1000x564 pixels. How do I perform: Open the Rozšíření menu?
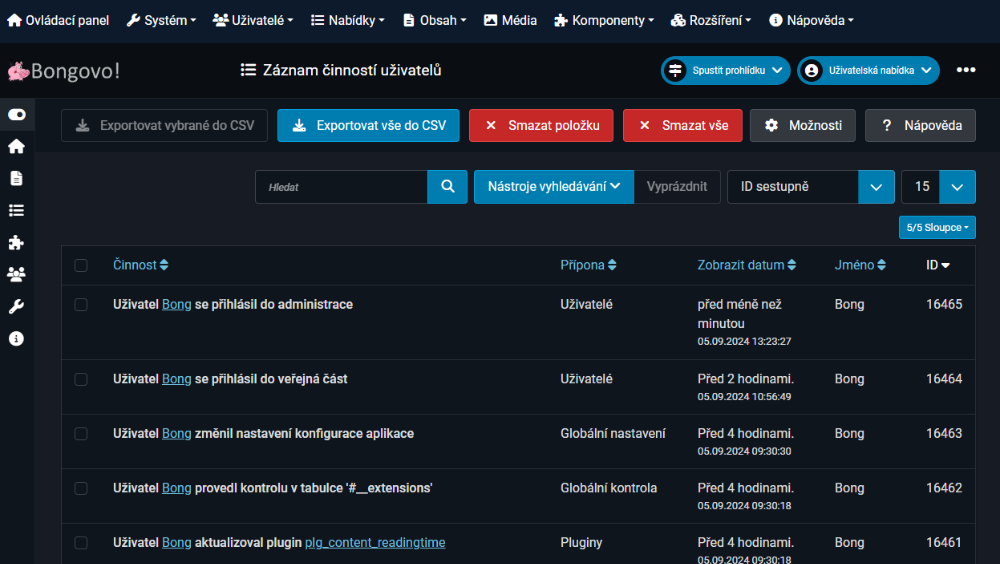[713, 20]
